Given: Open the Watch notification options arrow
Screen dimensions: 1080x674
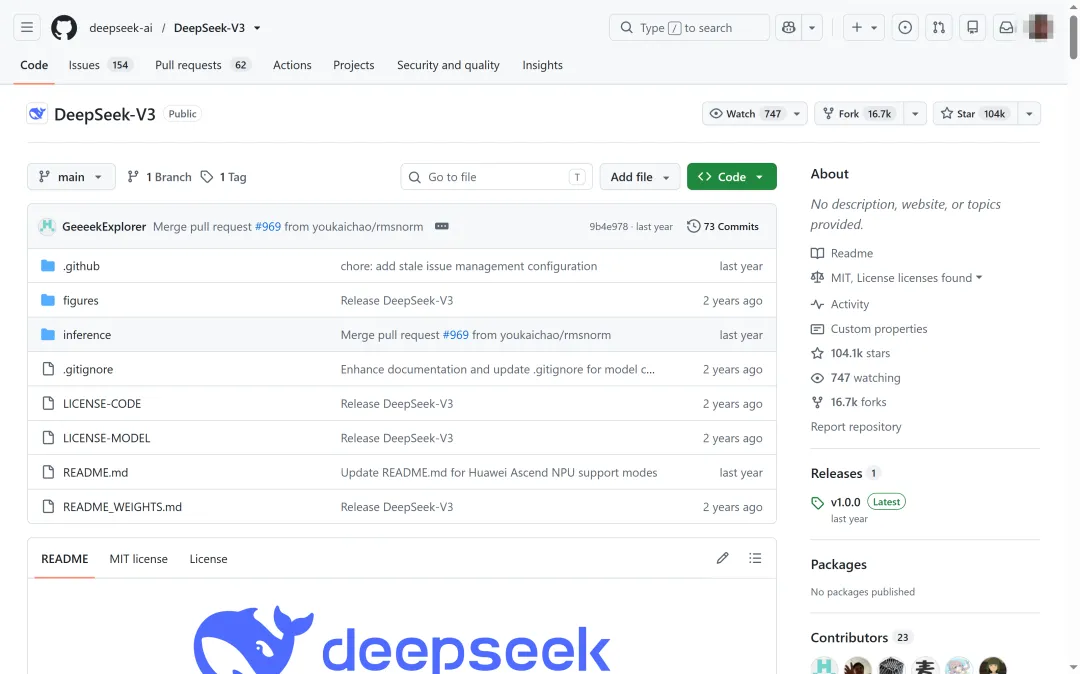Looking at the screenshot, I should point(797,114).
